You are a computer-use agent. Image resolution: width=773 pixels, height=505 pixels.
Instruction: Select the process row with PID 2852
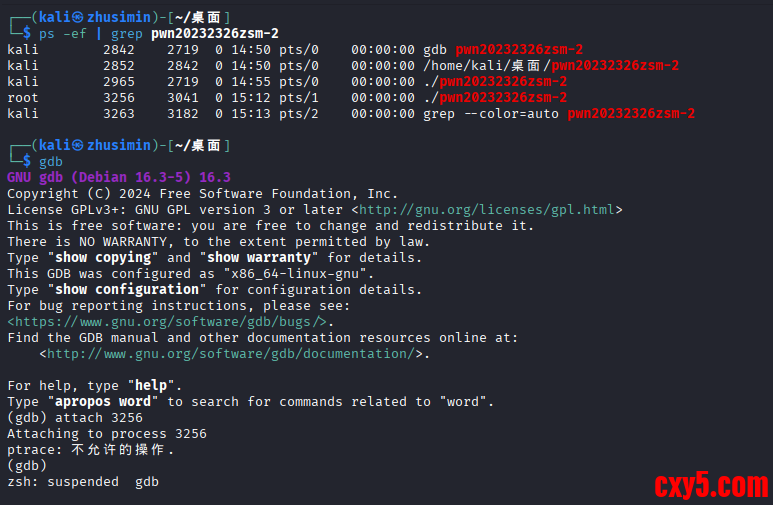click(x=342, y=65)
